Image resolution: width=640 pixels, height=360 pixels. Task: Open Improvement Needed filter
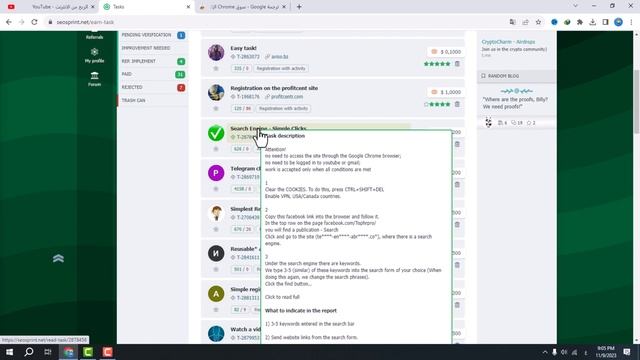153,48
